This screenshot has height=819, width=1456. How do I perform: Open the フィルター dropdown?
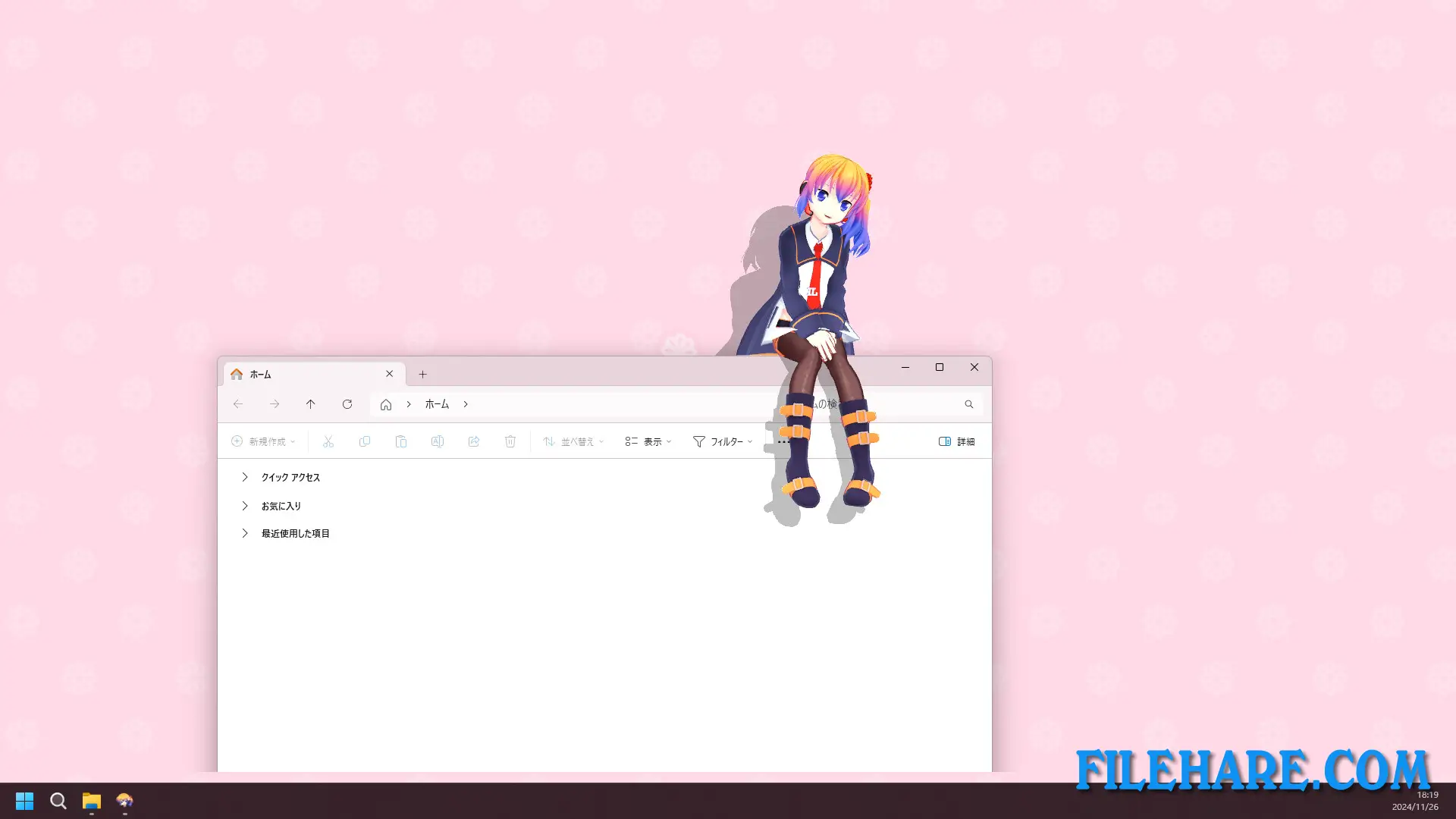click(723, 441)
